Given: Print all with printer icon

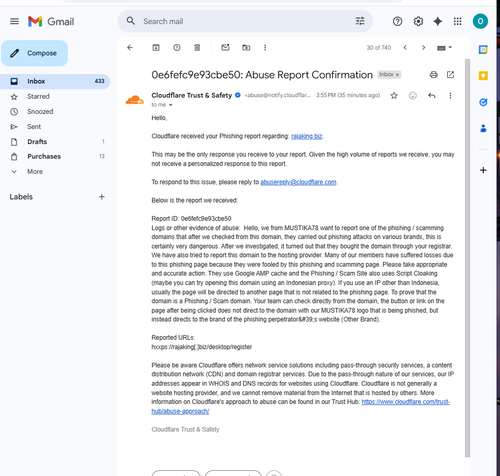Looking at the screenshot, I should tap(433, 75).
